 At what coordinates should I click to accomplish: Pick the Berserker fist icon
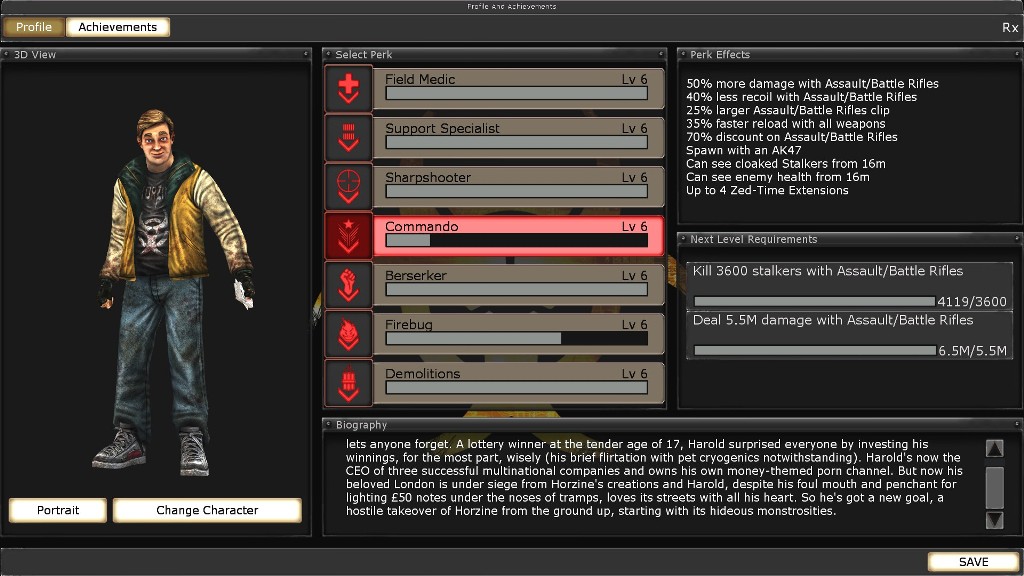click(348, 284)
